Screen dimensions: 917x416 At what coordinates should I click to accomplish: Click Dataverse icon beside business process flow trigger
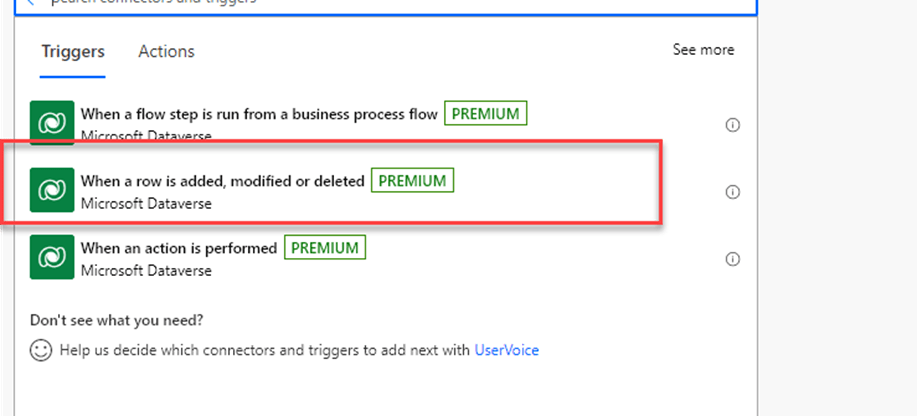point(50,123)
